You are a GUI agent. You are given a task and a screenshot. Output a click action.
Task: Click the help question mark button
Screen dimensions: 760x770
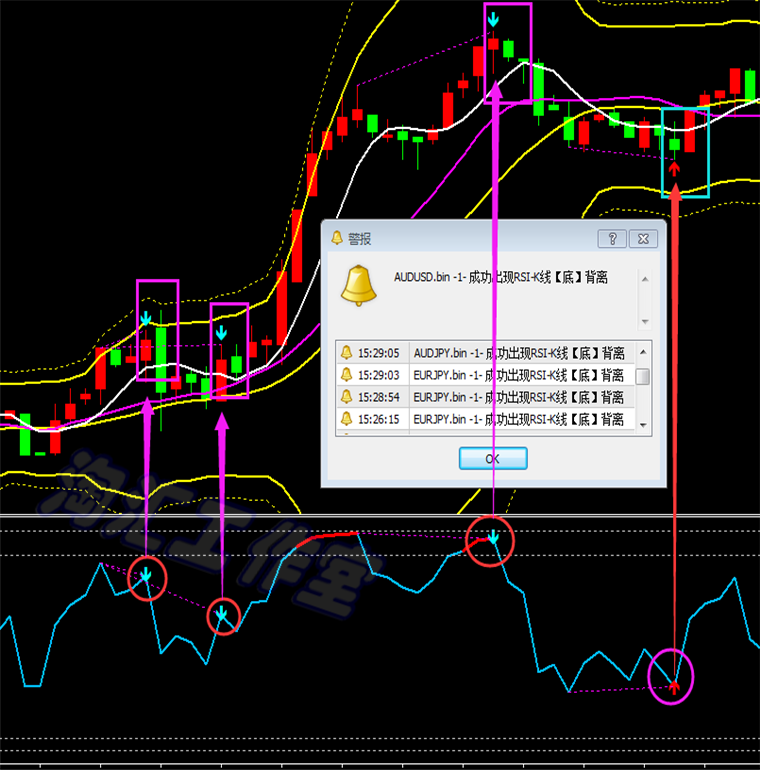click(612, 239)
